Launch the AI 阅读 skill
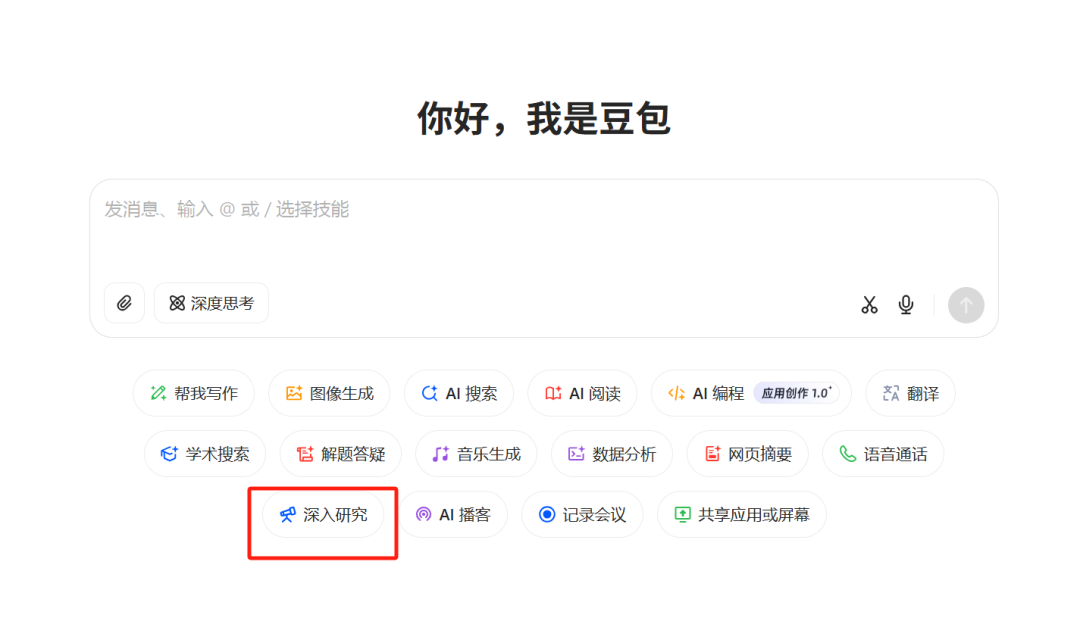The width and height of the screenshot is (1080, 618). pyautogui.click(x=582, y=393)
